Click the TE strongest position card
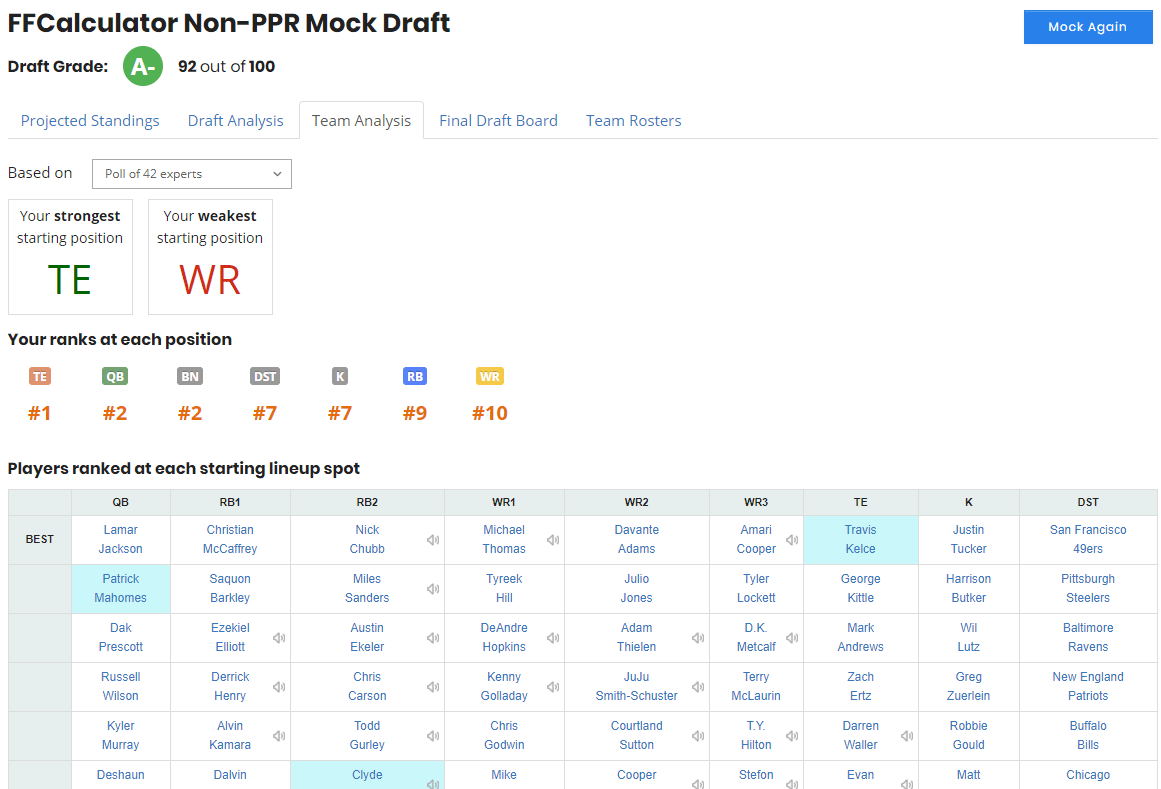The height and width of the screenshot is (789, 1161). tap(70, 257)
